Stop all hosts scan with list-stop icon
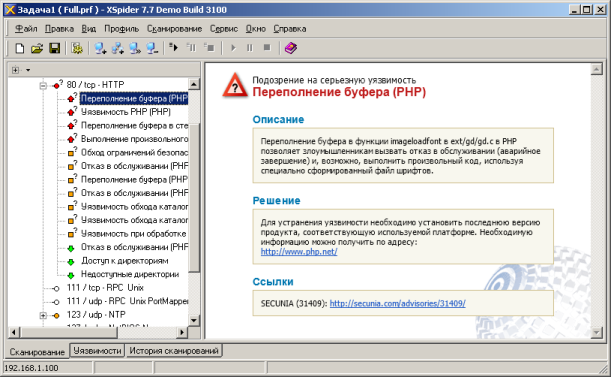Image resolution: width=611 pixels, height=377 pixels. [209, 48]
